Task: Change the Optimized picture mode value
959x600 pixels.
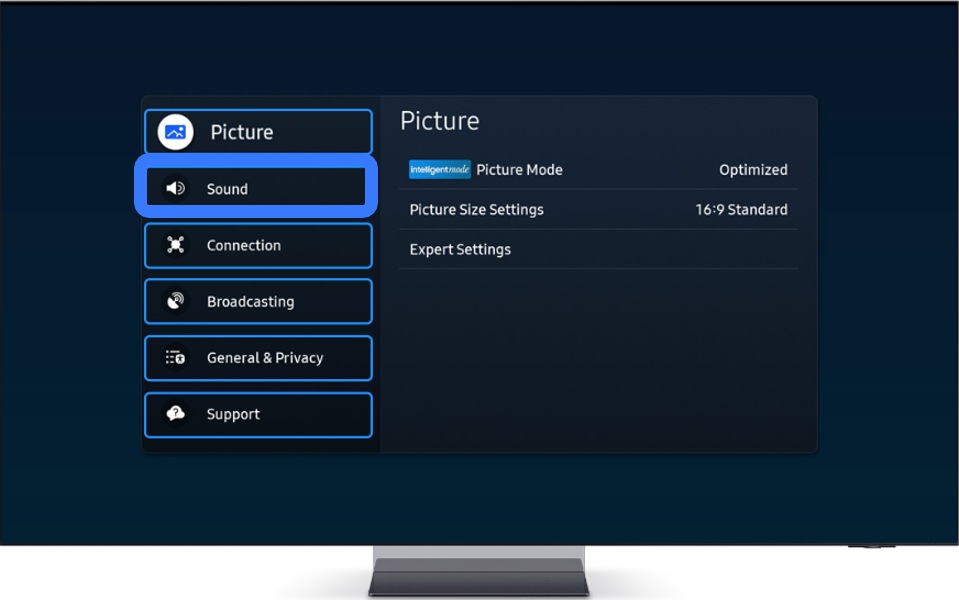Action: 753,170
